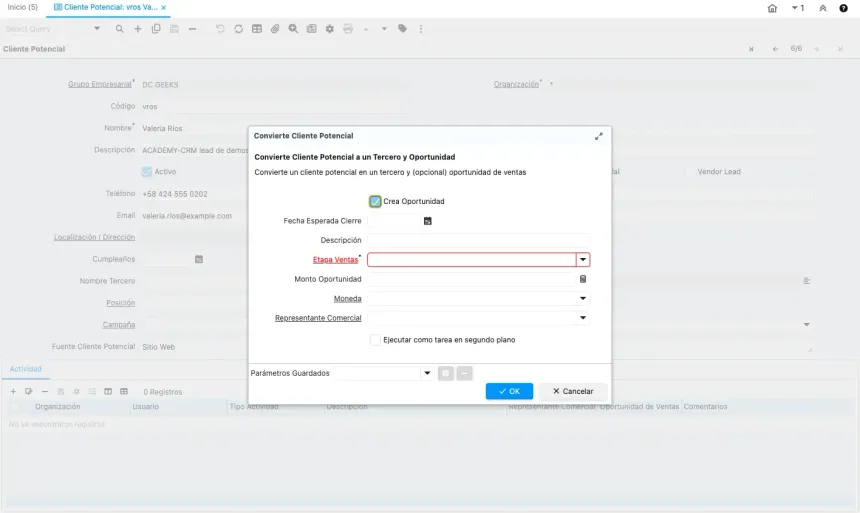Click the new record plus icon in main toolbar
Image resolution: width=860 pixels, height=513 pixels.
138,29
